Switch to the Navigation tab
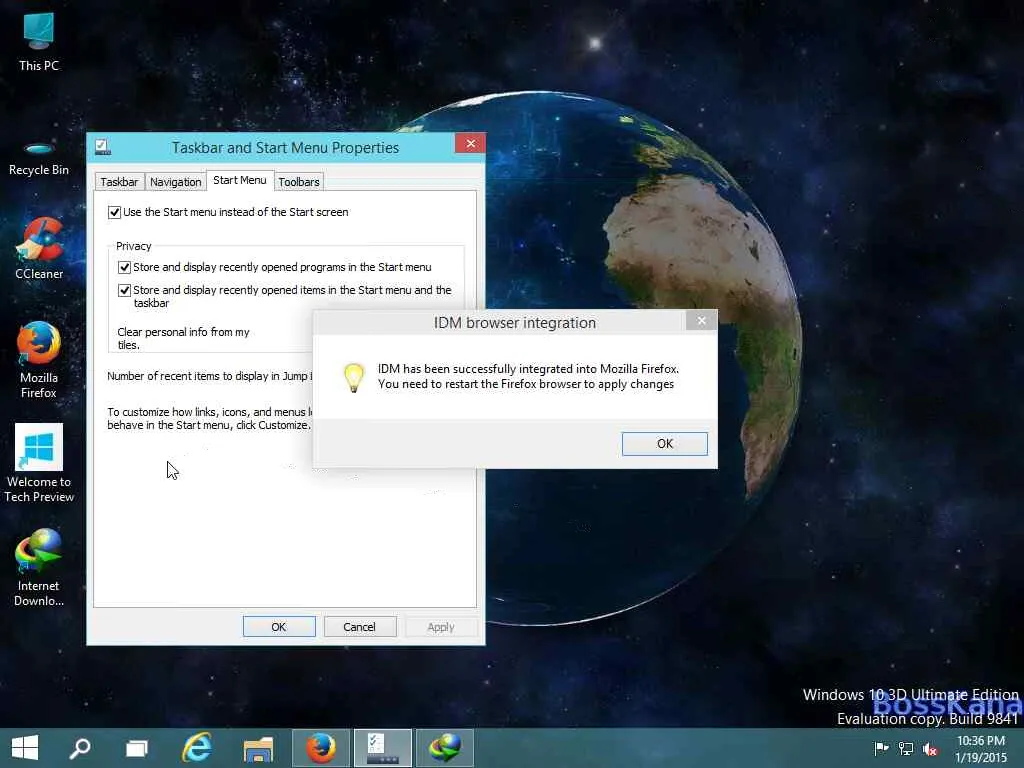 (175, 182)
